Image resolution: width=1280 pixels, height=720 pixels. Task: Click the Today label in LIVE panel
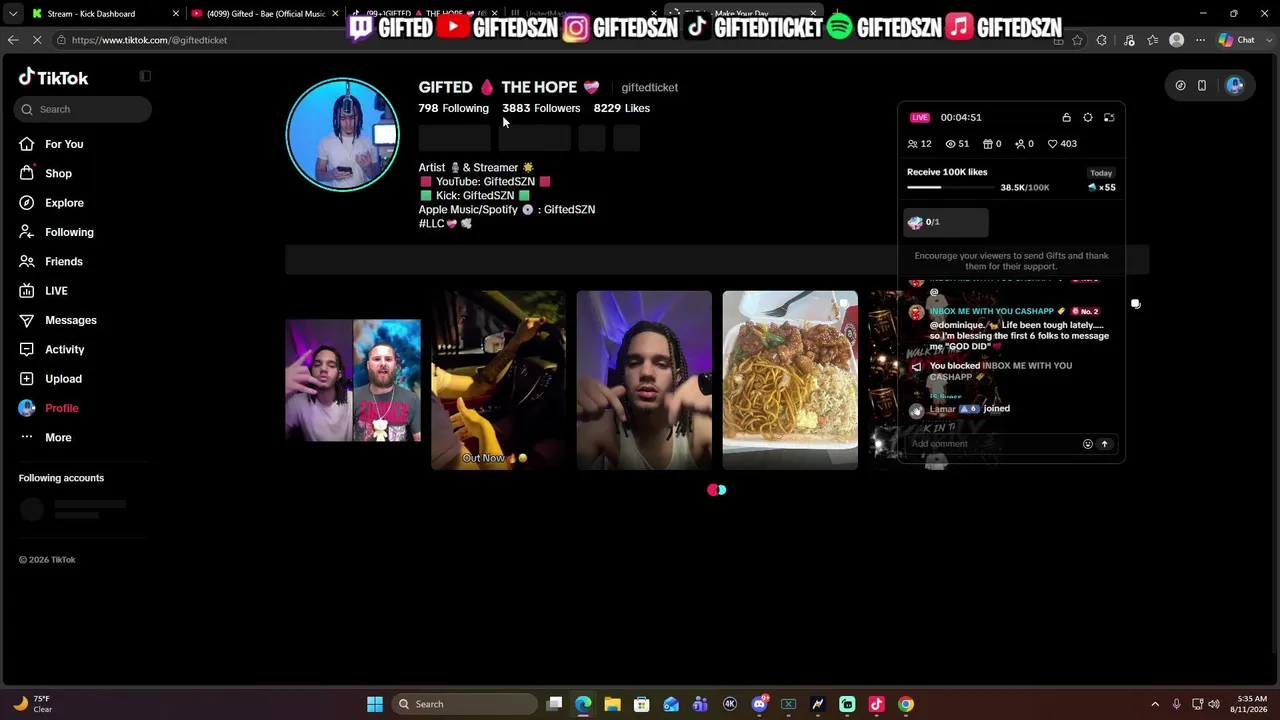click(x=1101, y=173)
